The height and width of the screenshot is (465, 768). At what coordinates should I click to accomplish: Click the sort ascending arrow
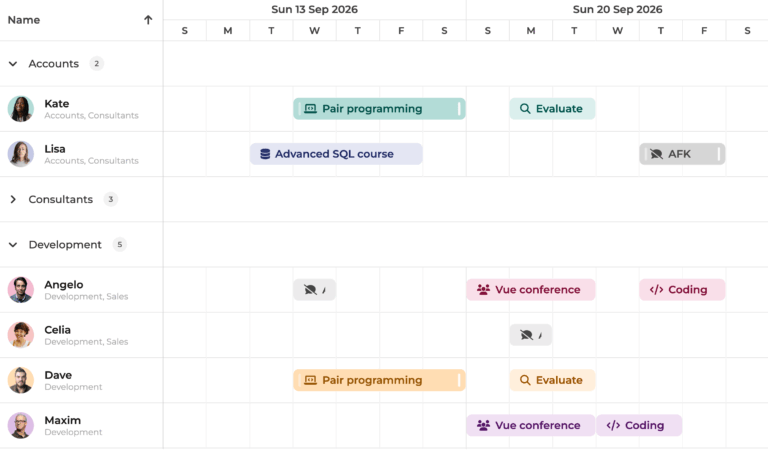(148, 20)
